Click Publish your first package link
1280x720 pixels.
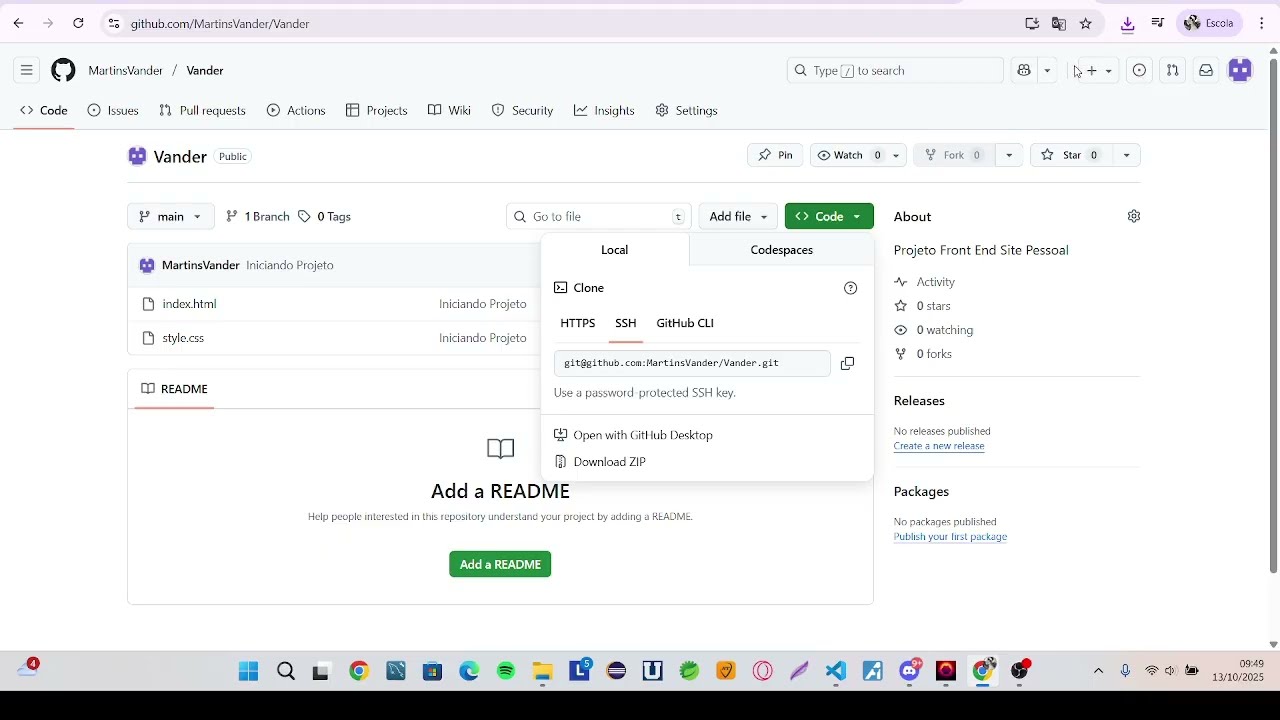point(950,537)
